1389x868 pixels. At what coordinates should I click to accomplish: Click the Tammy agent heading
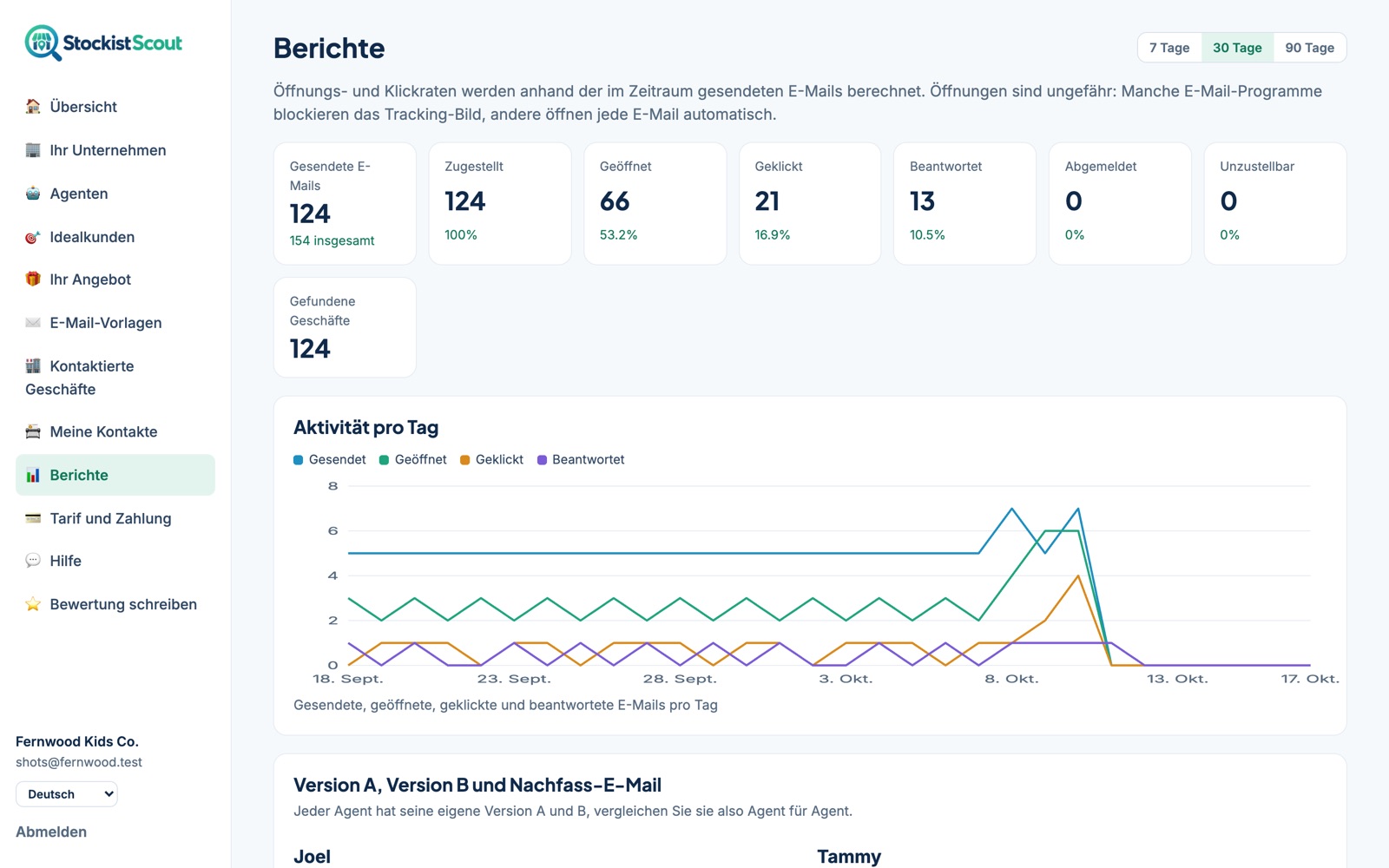point(849,857)
